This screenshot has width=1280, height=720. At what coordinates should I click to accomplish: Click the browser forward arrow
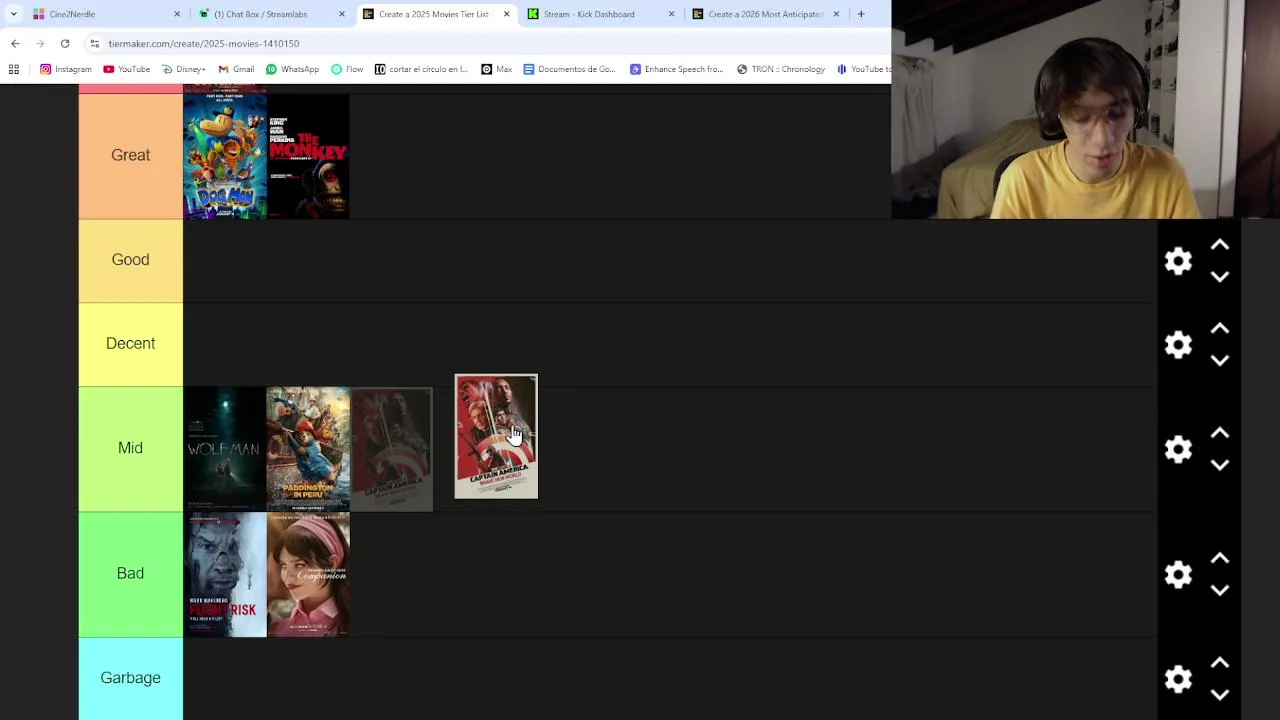[40, 44]
